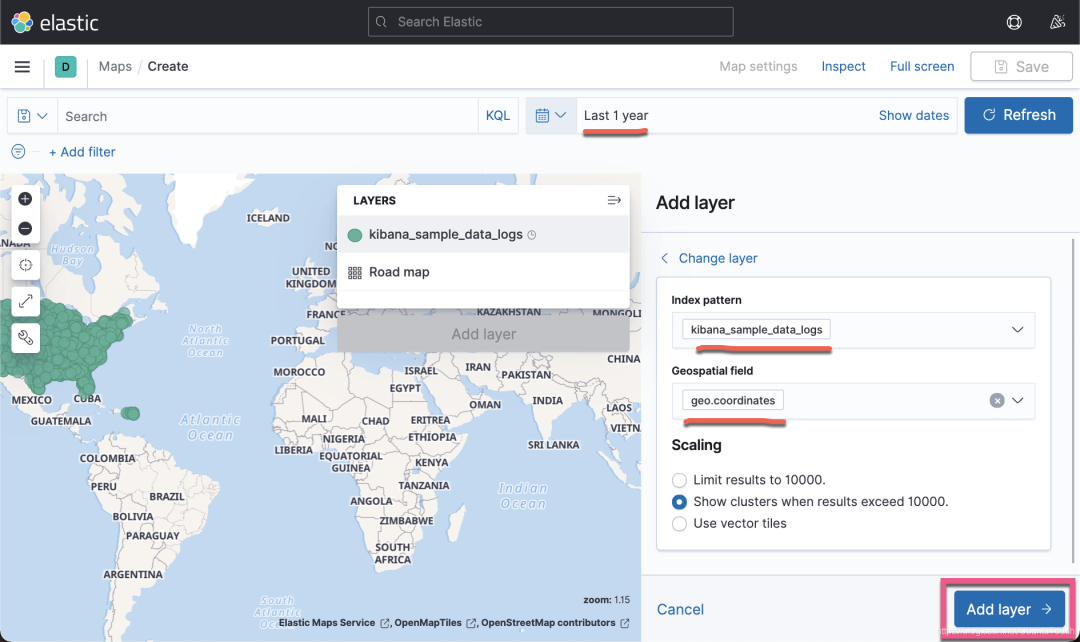Expand the Index pattern dropdown
This screenshot has width=1080, height=642.
click(x=1017, y=329)
